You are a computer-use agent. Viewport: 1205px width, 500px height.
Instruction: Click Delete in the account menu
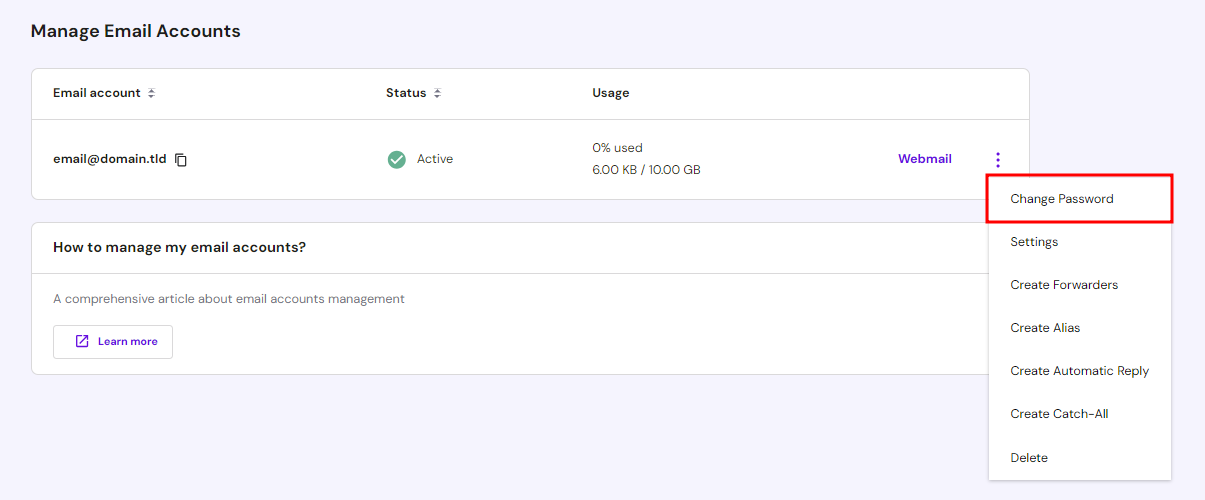[x=1029, y=458]
